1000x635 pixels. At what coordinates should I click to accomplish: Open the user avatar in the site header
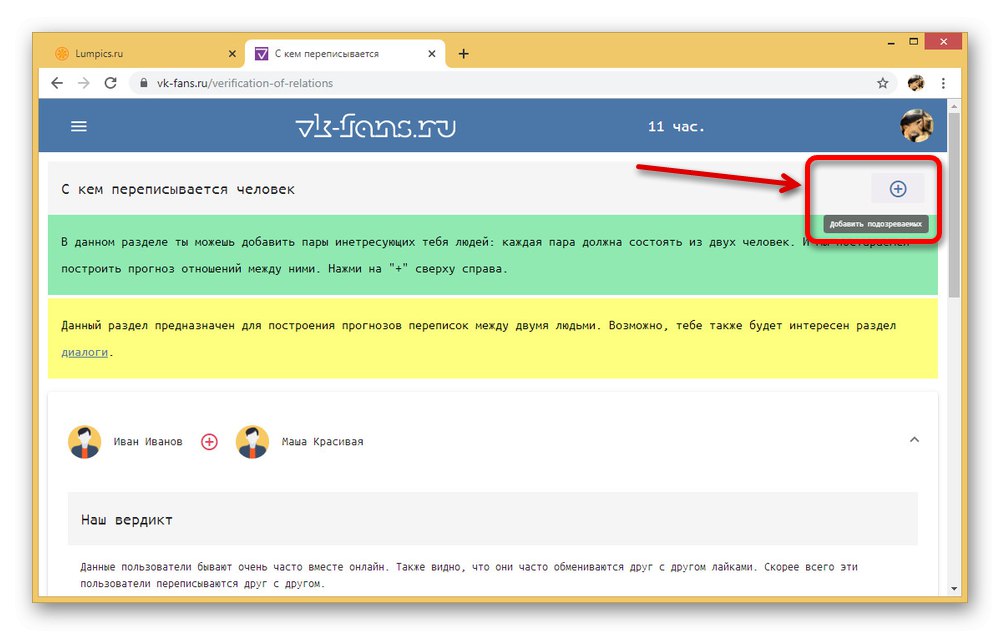916,125
